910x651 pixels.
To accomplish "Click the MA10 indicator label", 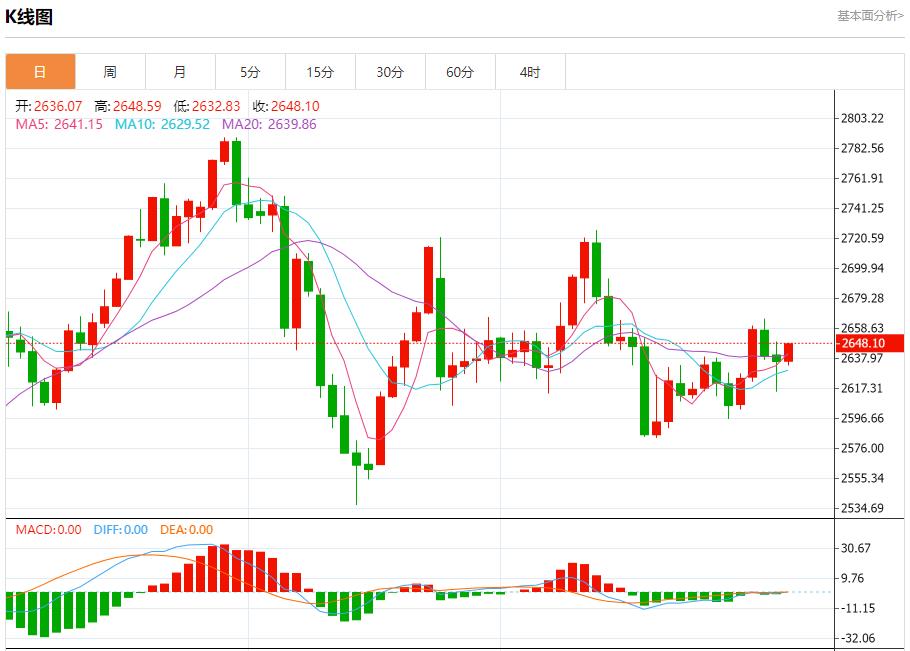I will point(162,124).
